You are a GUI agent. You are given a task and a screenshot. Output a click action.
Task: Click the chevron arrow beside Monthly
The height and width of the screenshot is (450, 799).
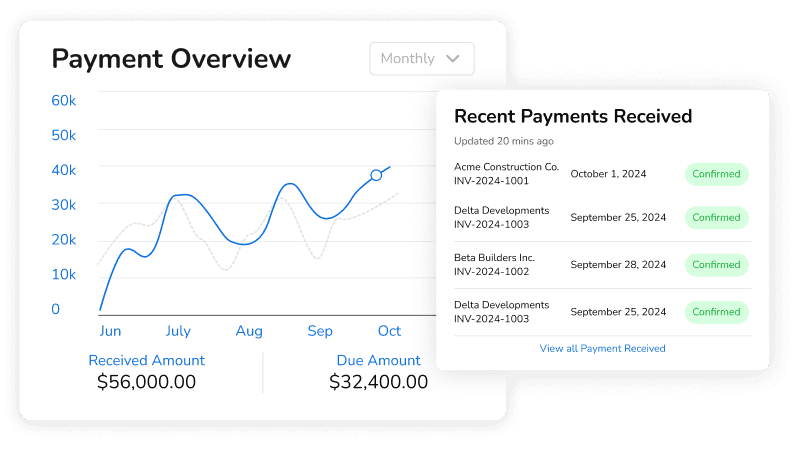[x=453, y=59]
